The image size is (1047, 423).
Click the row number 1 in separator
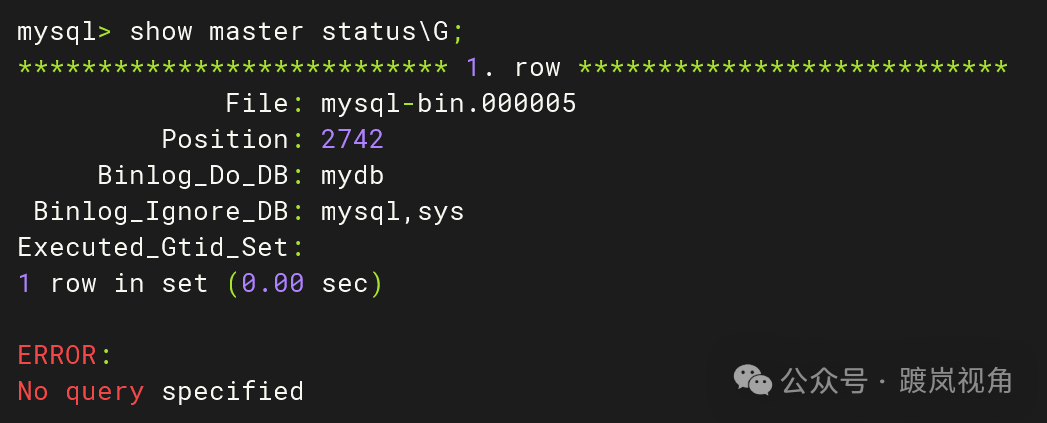coord(473,67)
